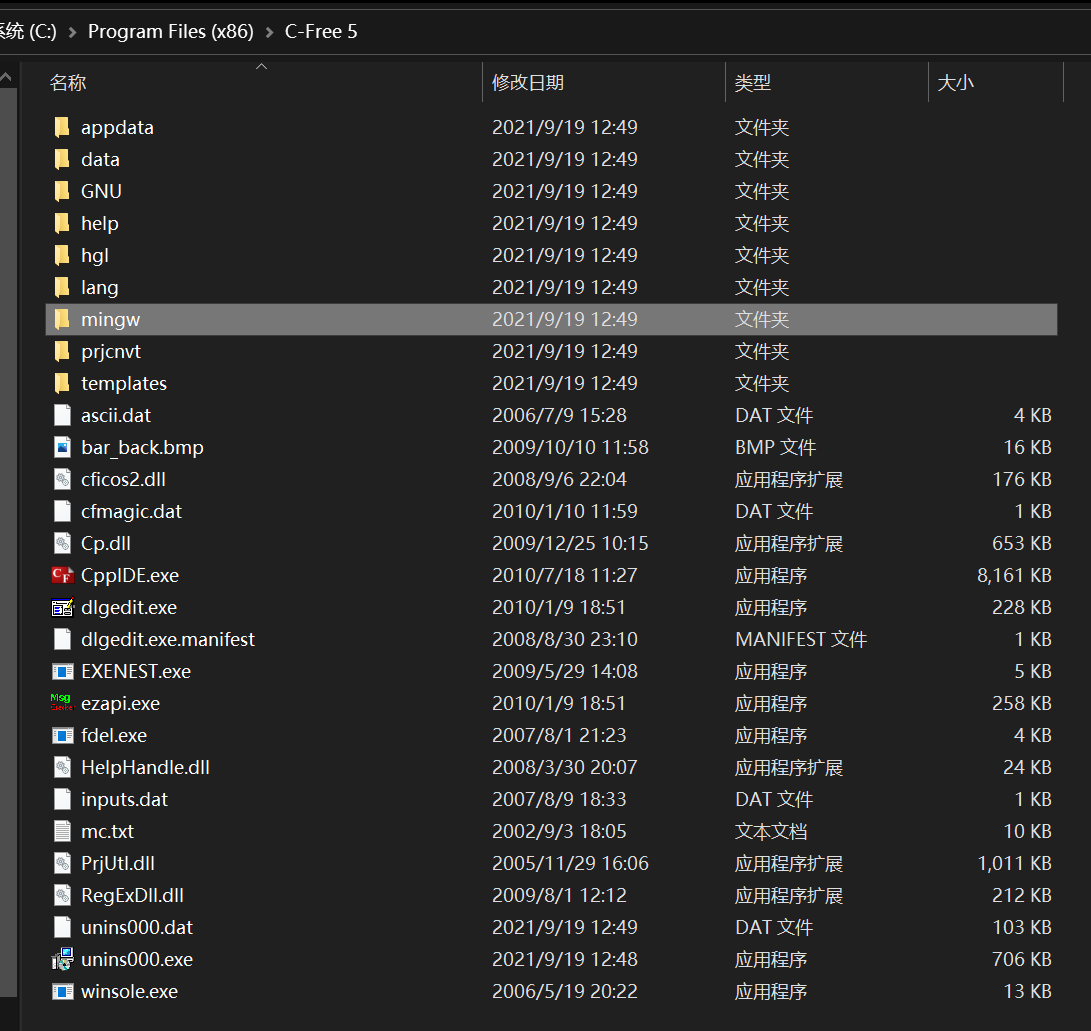Click the date 2002/9/3 18:05 of mc.txt
This screenshot has height=1031, width=1091.
pos(559,831)
